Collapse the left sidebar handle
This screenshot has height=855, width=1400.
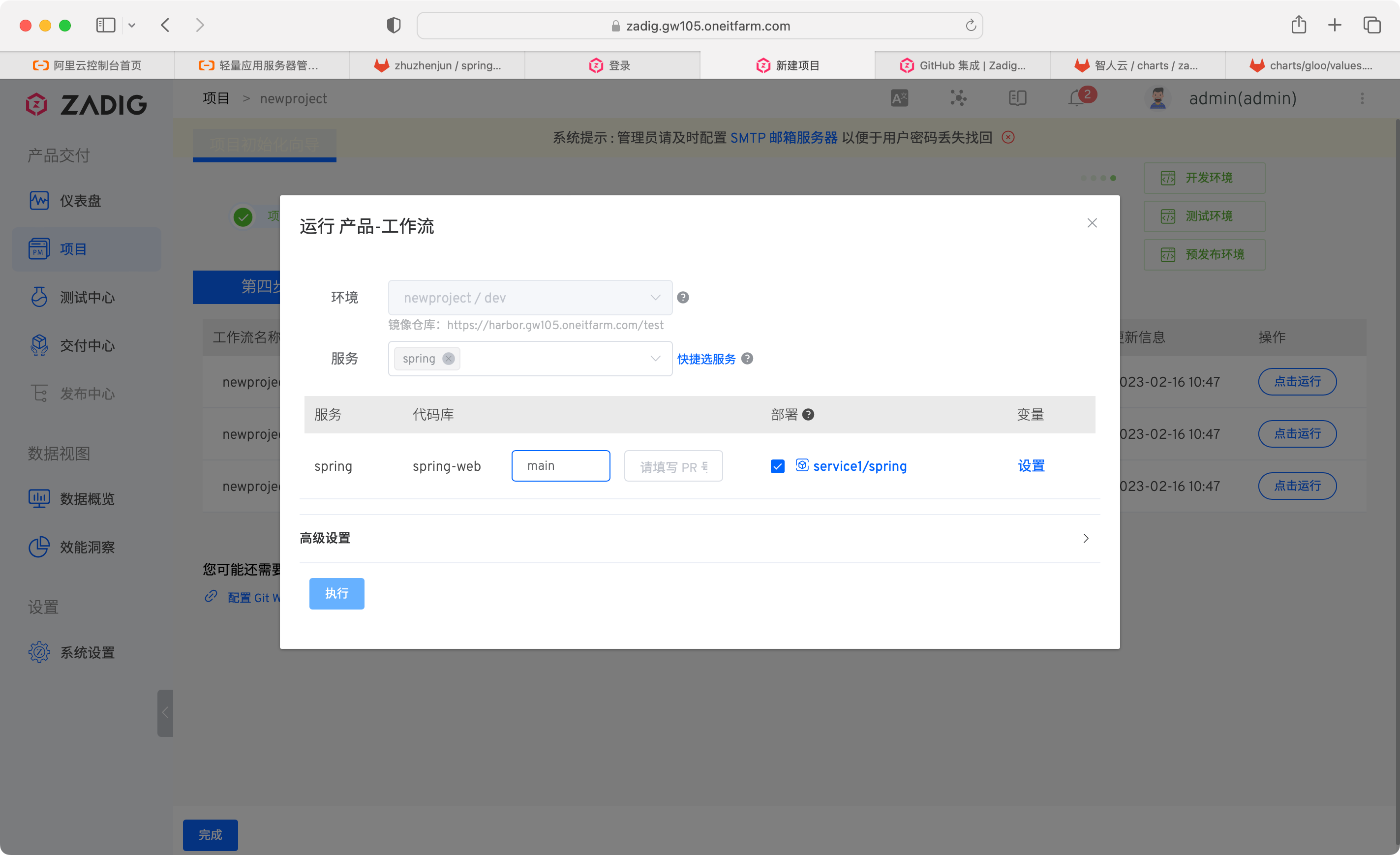tap(165, 713)
